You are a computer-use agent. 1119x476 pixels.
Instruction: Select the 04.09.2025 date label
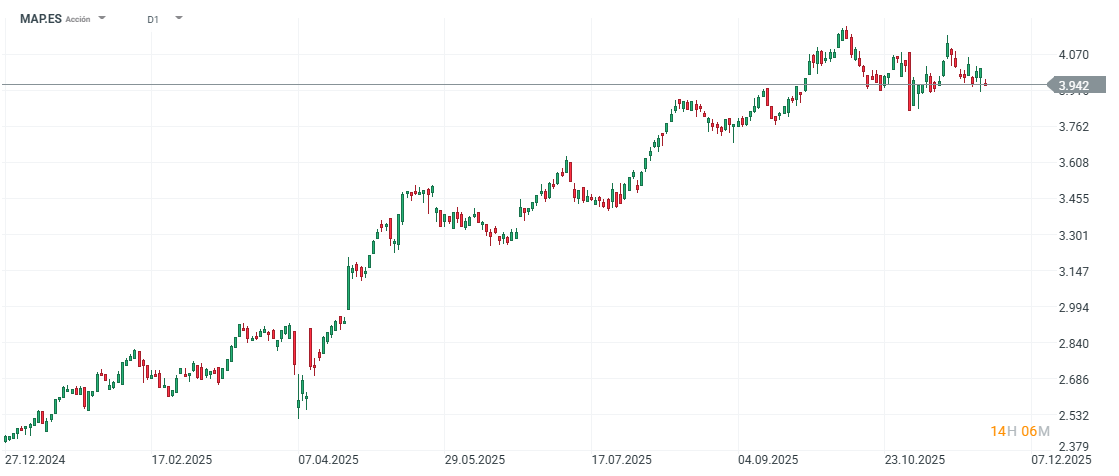click(x=768, y=460)
